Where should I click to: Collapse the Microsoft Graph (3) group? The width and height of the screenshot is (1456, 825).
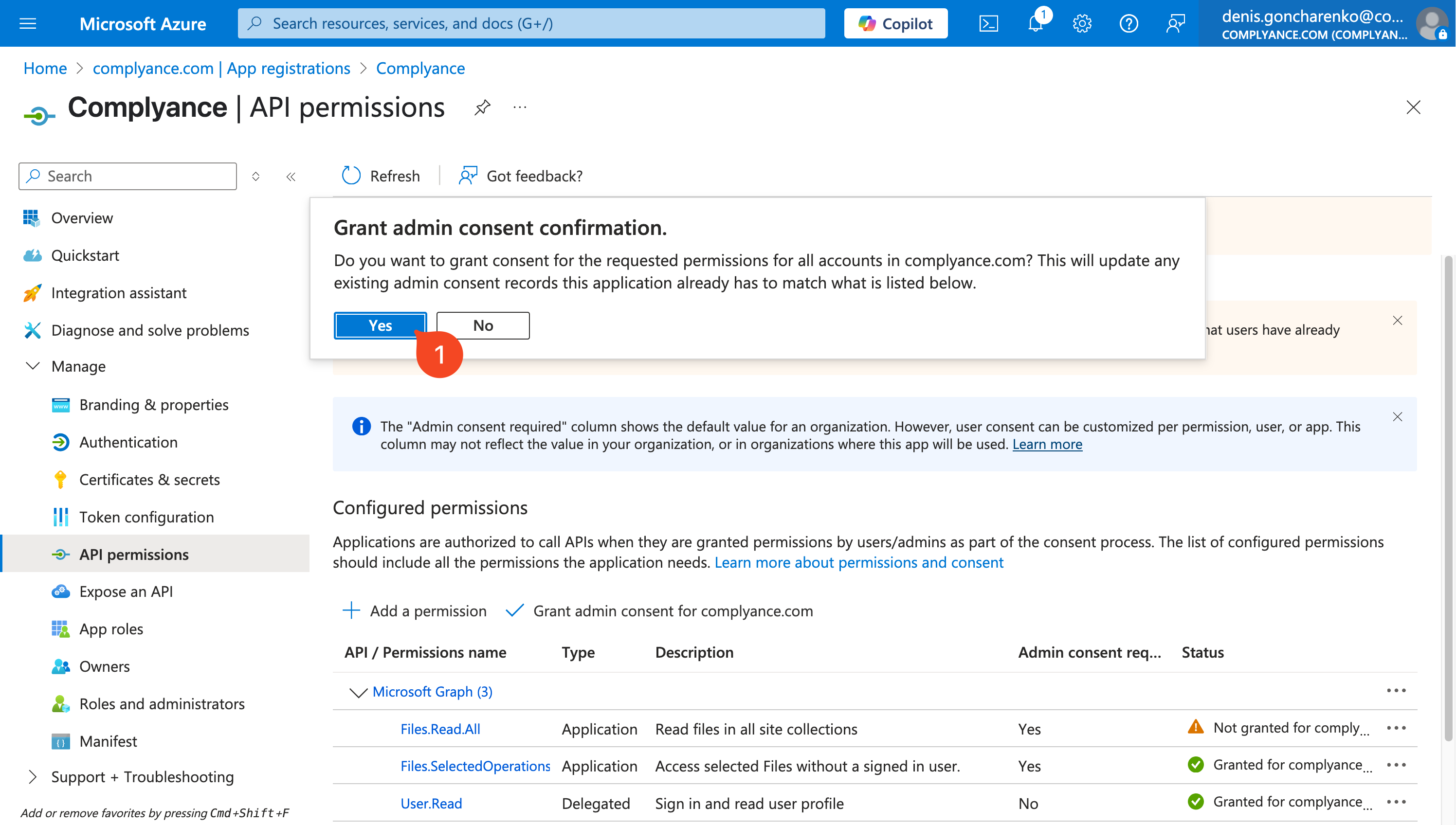(358, 691)
